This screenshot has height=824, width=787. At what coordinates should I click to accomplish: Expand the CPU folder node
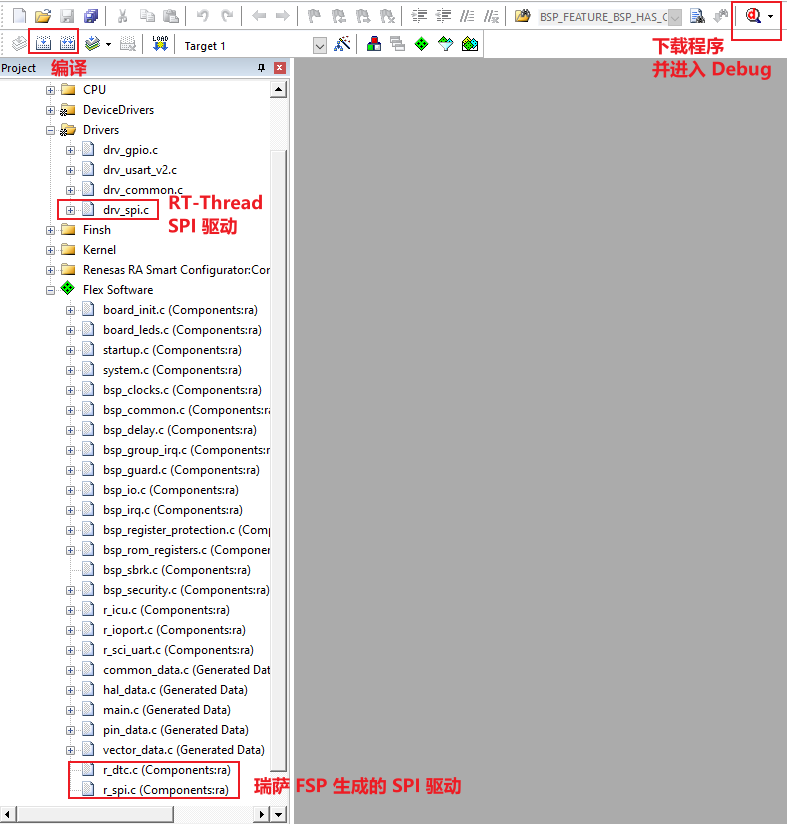point(50,90)
